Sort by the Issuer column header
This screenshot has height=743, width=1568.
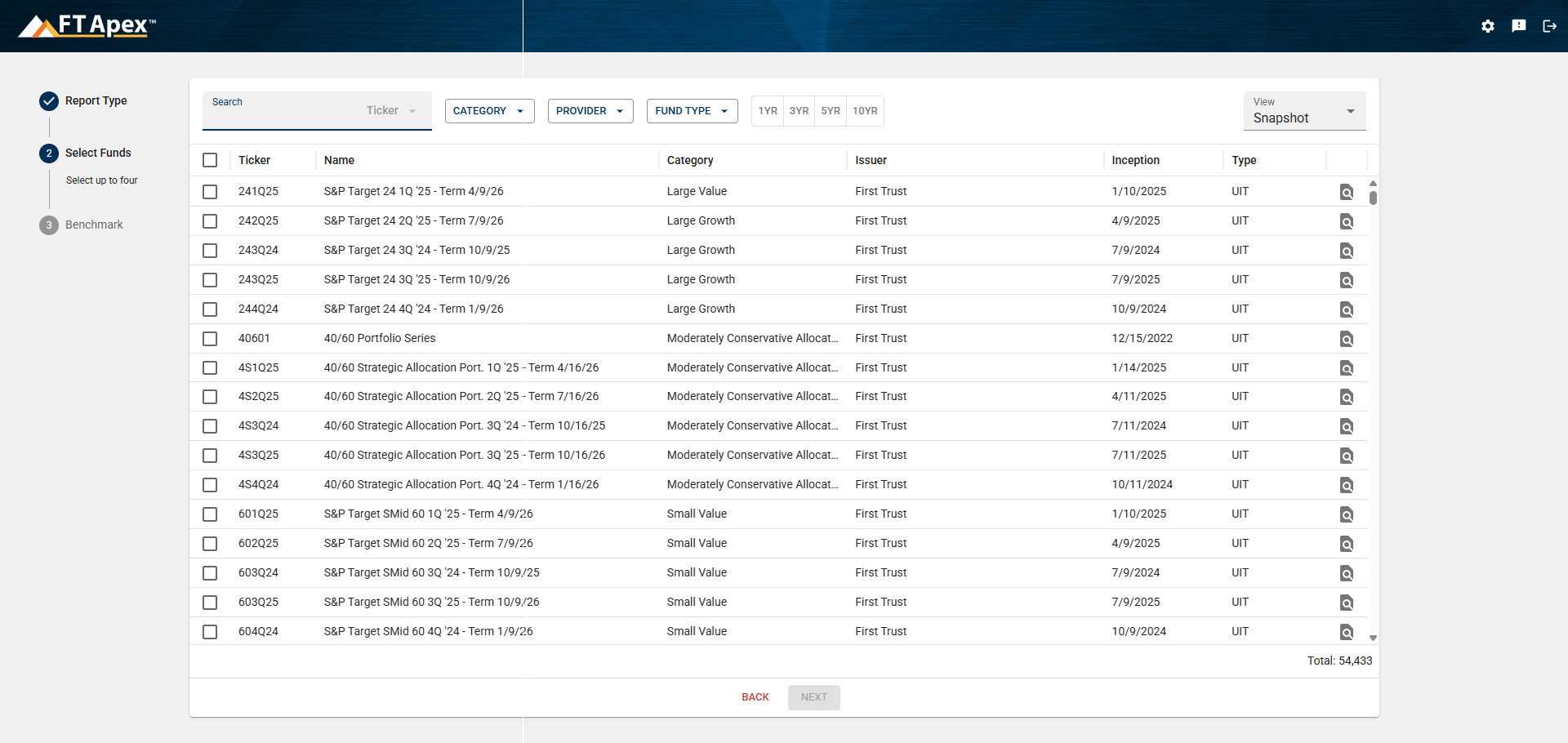(x=871, y=160)
